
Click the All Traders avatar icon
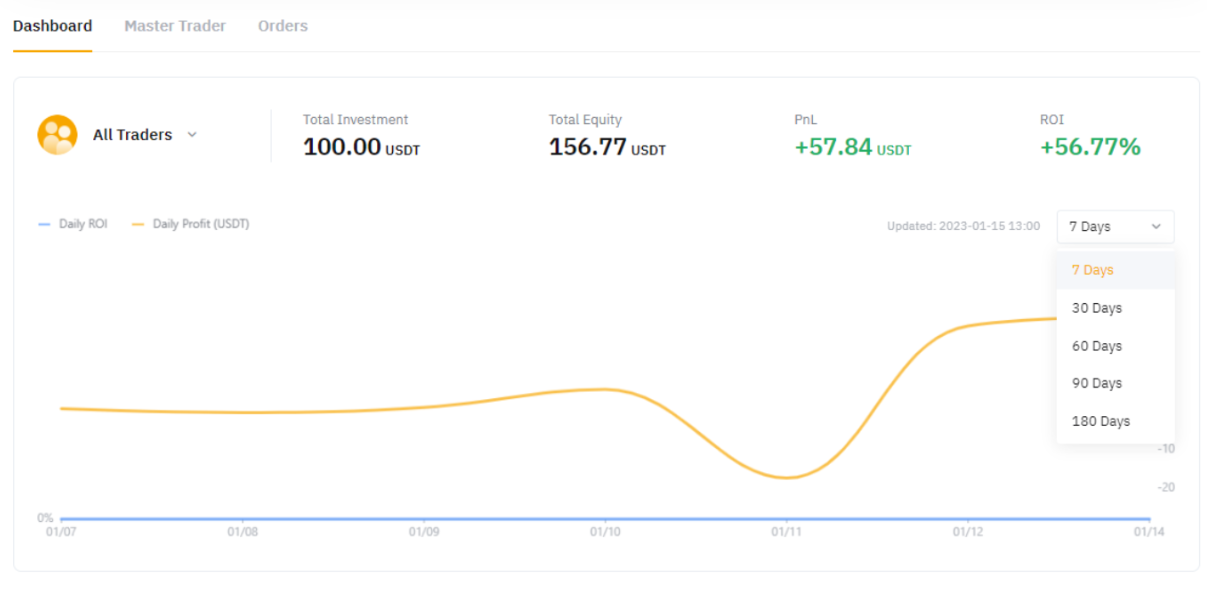pos(57,135)
